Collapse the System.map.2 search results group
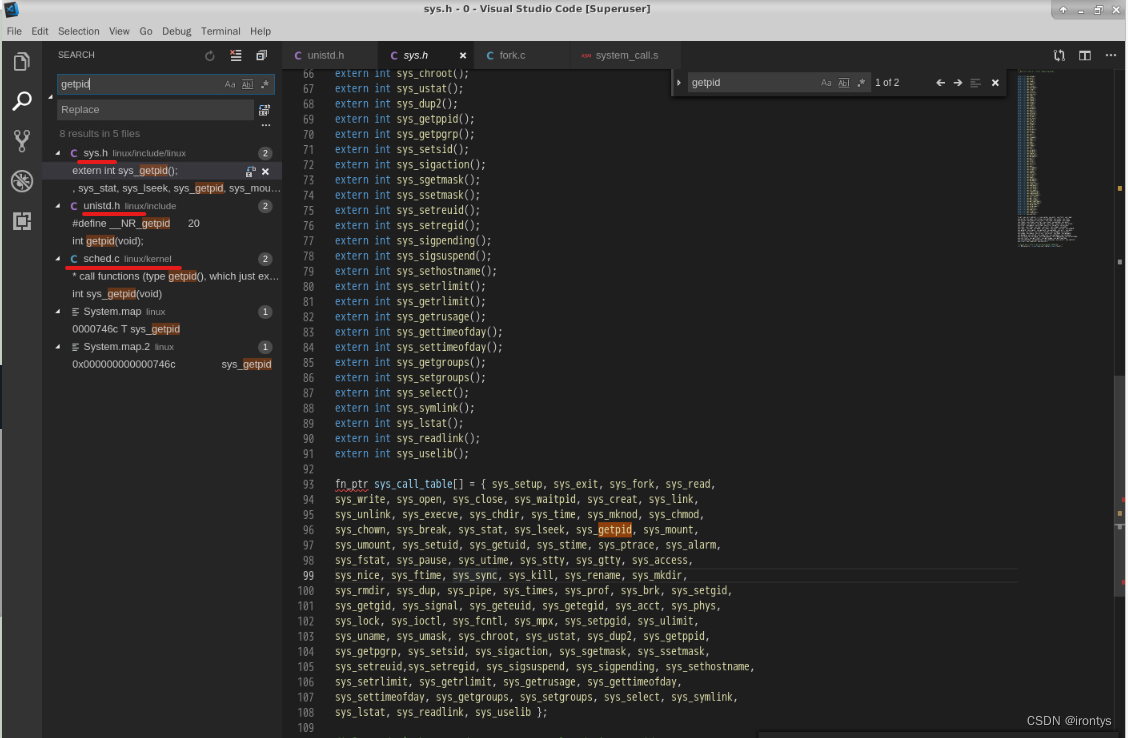Image resolution: width=1128 pixels, height=738 pixels. coord(58,347)
